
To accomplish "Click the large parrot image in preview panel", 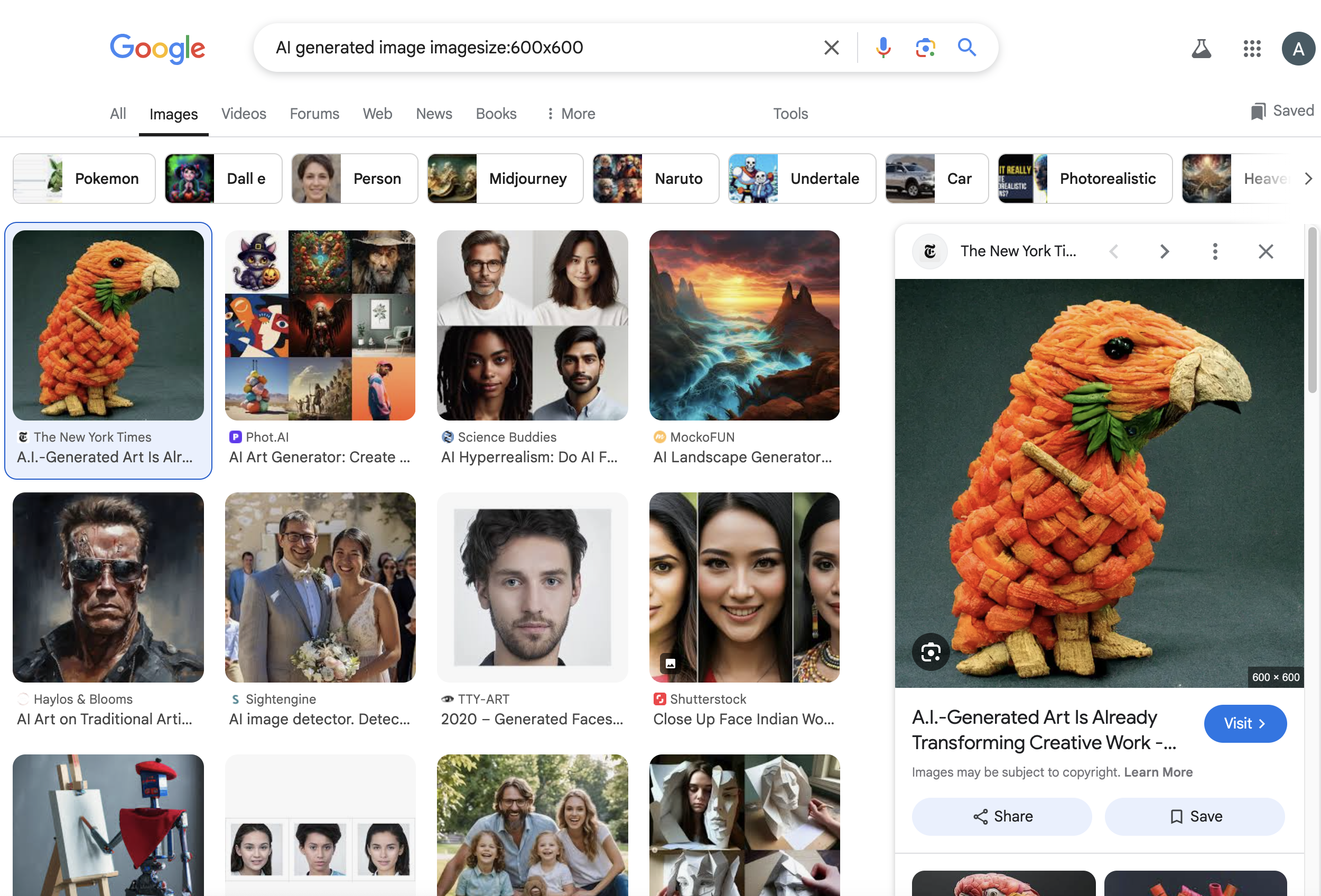I will click(x=1099, y=483).
